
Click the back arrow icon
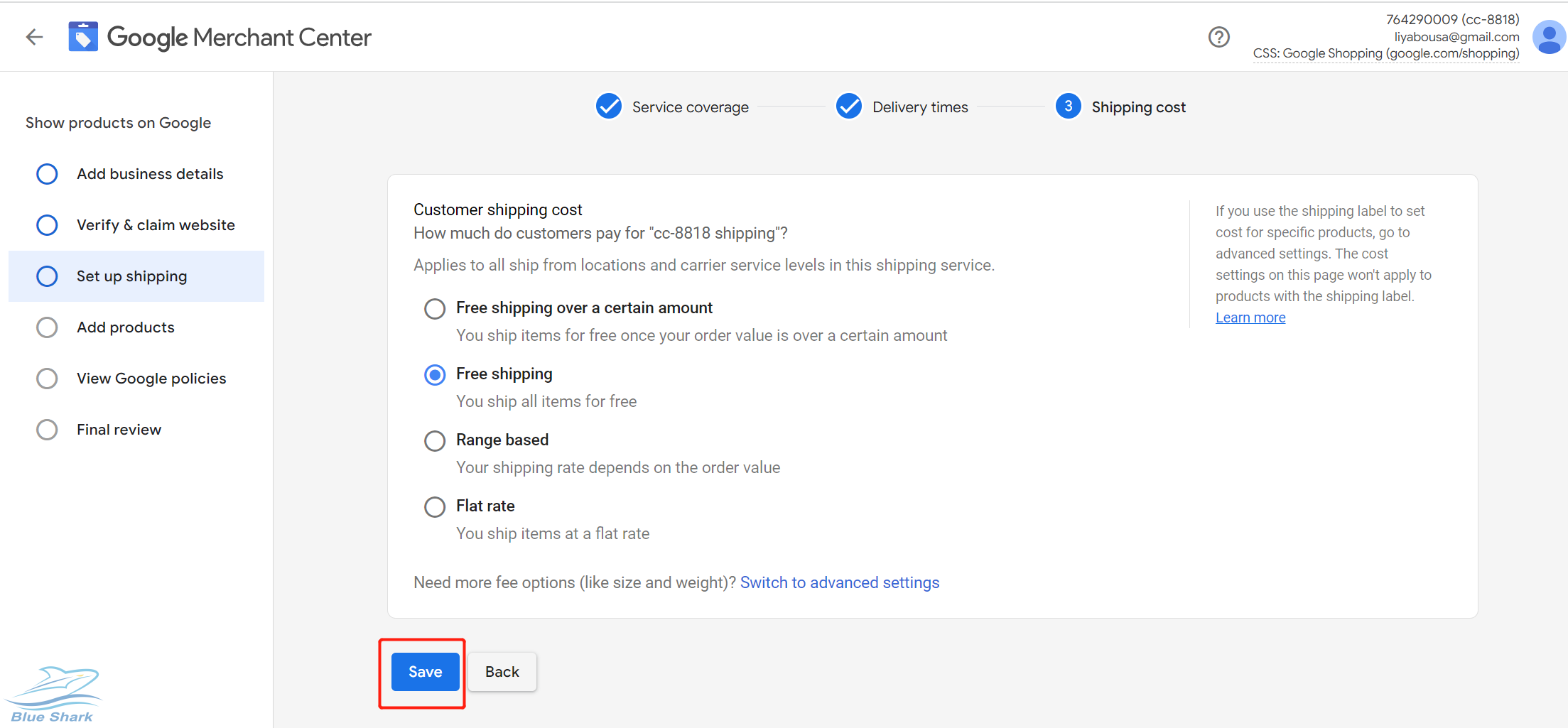[x=34, y=37]
